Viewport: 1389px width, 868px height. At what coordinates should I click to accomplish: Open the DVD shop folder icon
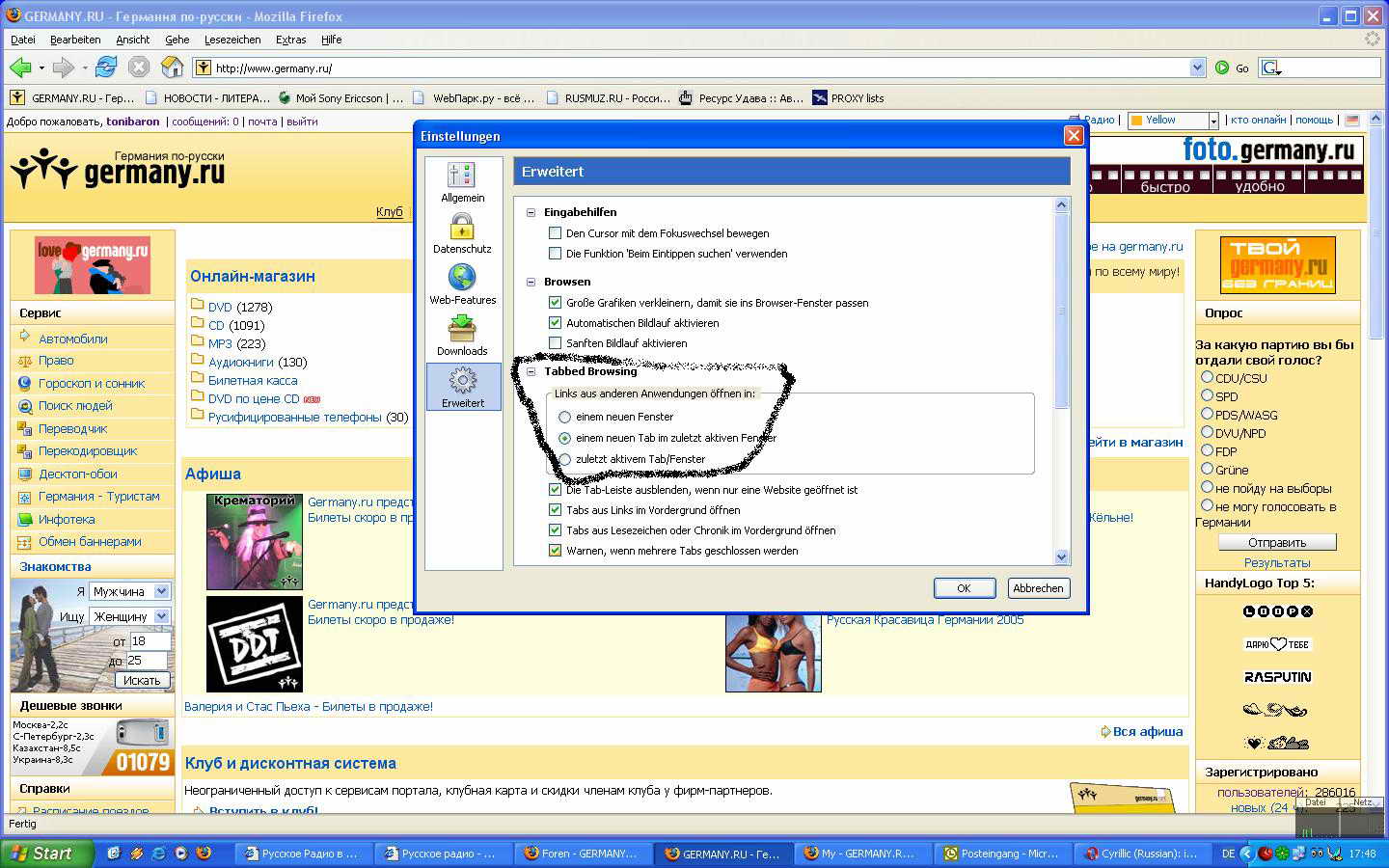[197, 306]
